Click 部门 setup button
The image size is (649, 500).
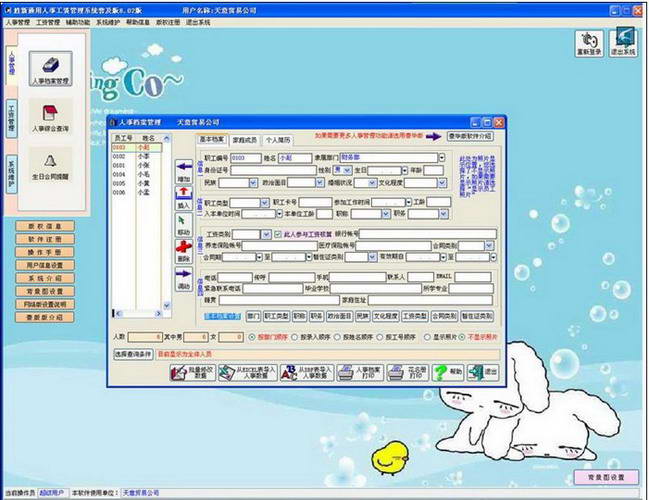(253, 316)
